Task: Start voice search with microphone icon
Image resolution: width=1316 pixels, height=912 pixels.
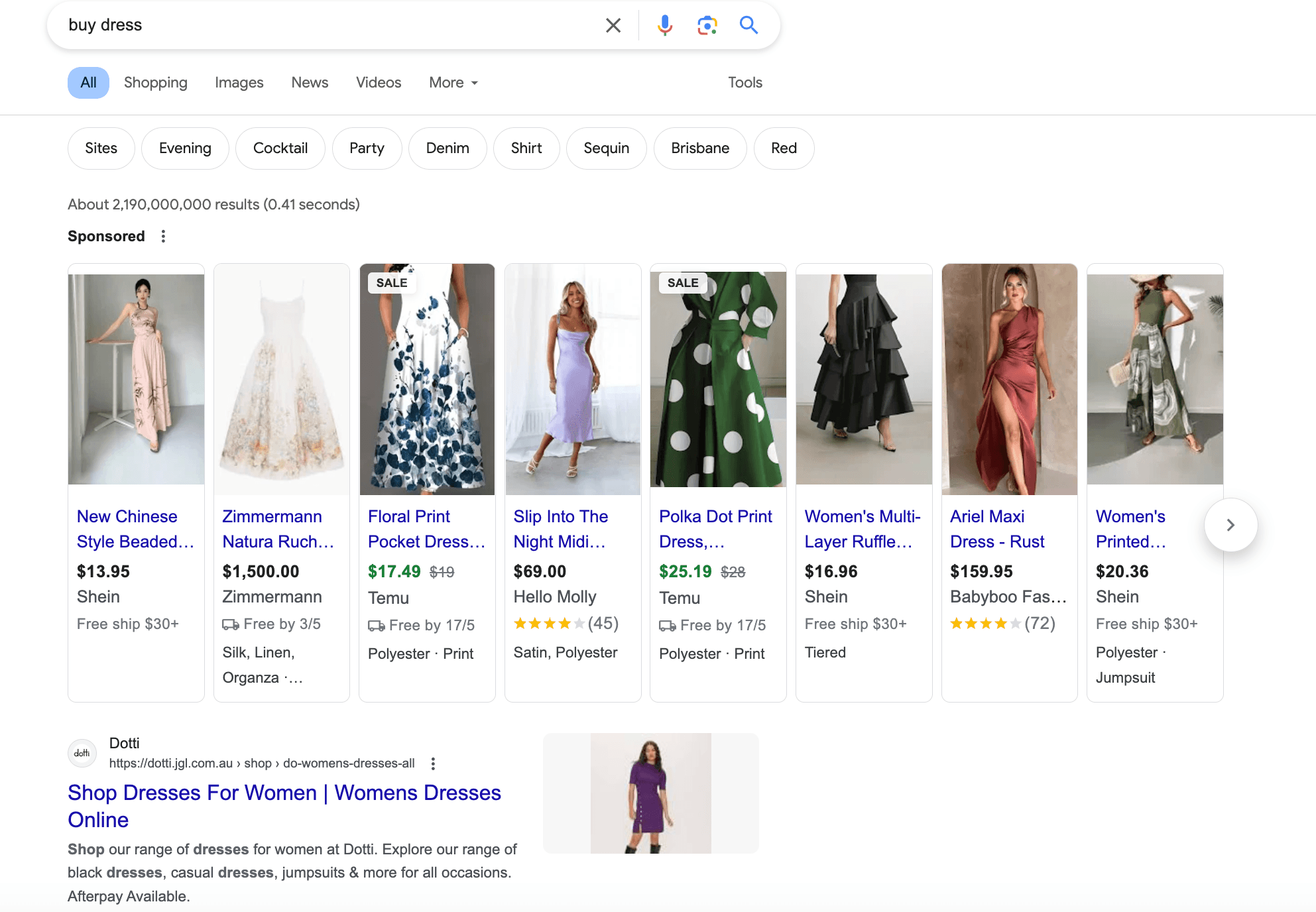Action: [664, 25]
